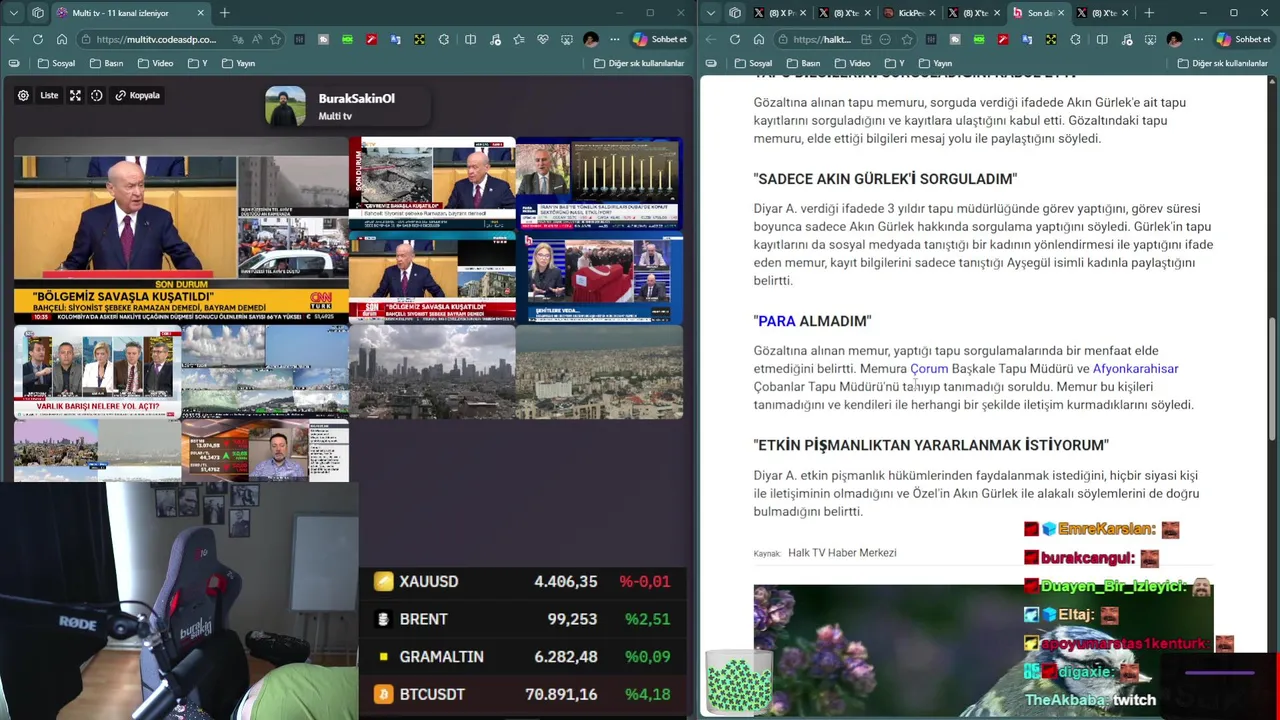Open profile avatar in Multi tv window
1280x720 pixels.
[x=591, y=39]
